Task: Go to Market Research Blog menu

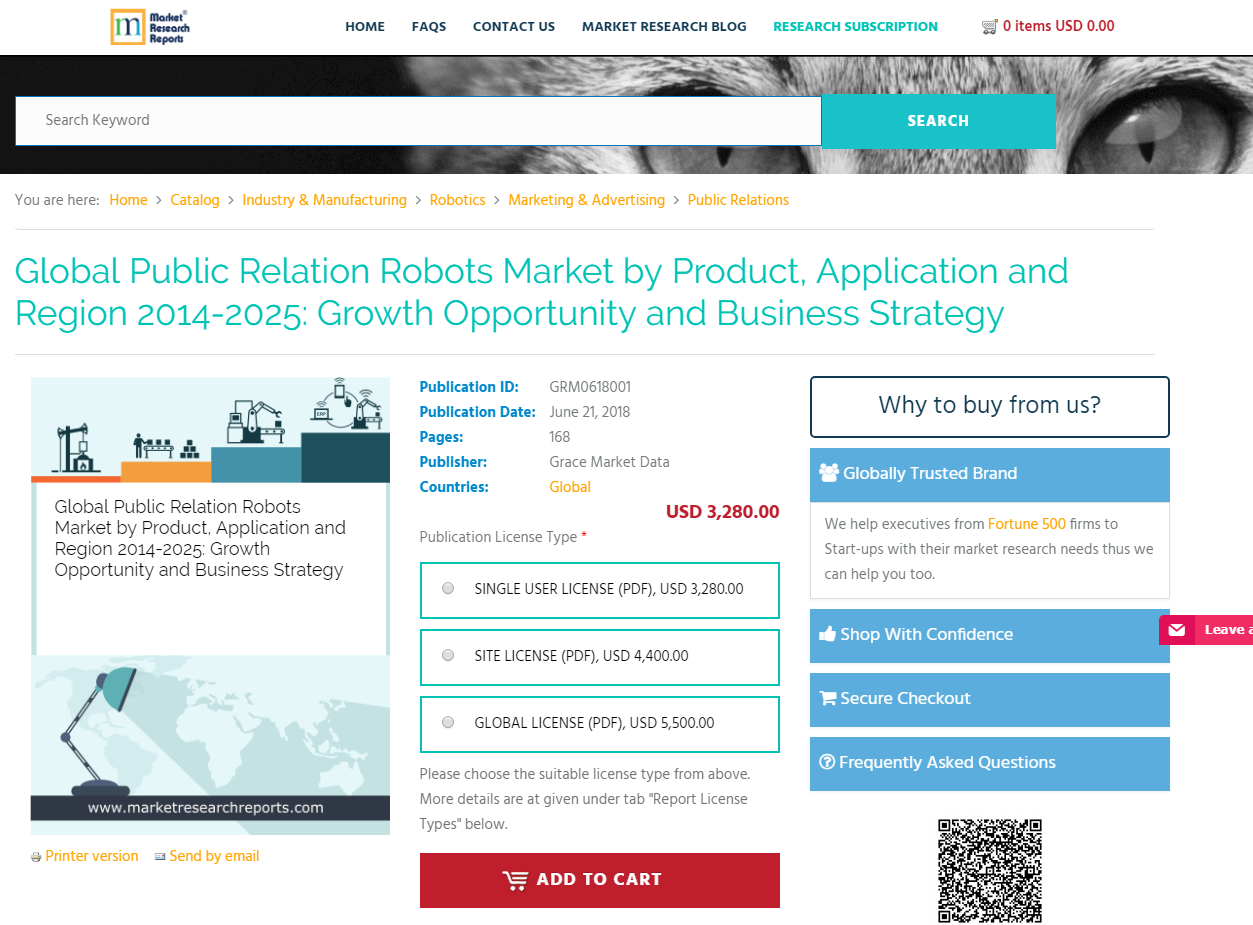Action: click(664, 27)
